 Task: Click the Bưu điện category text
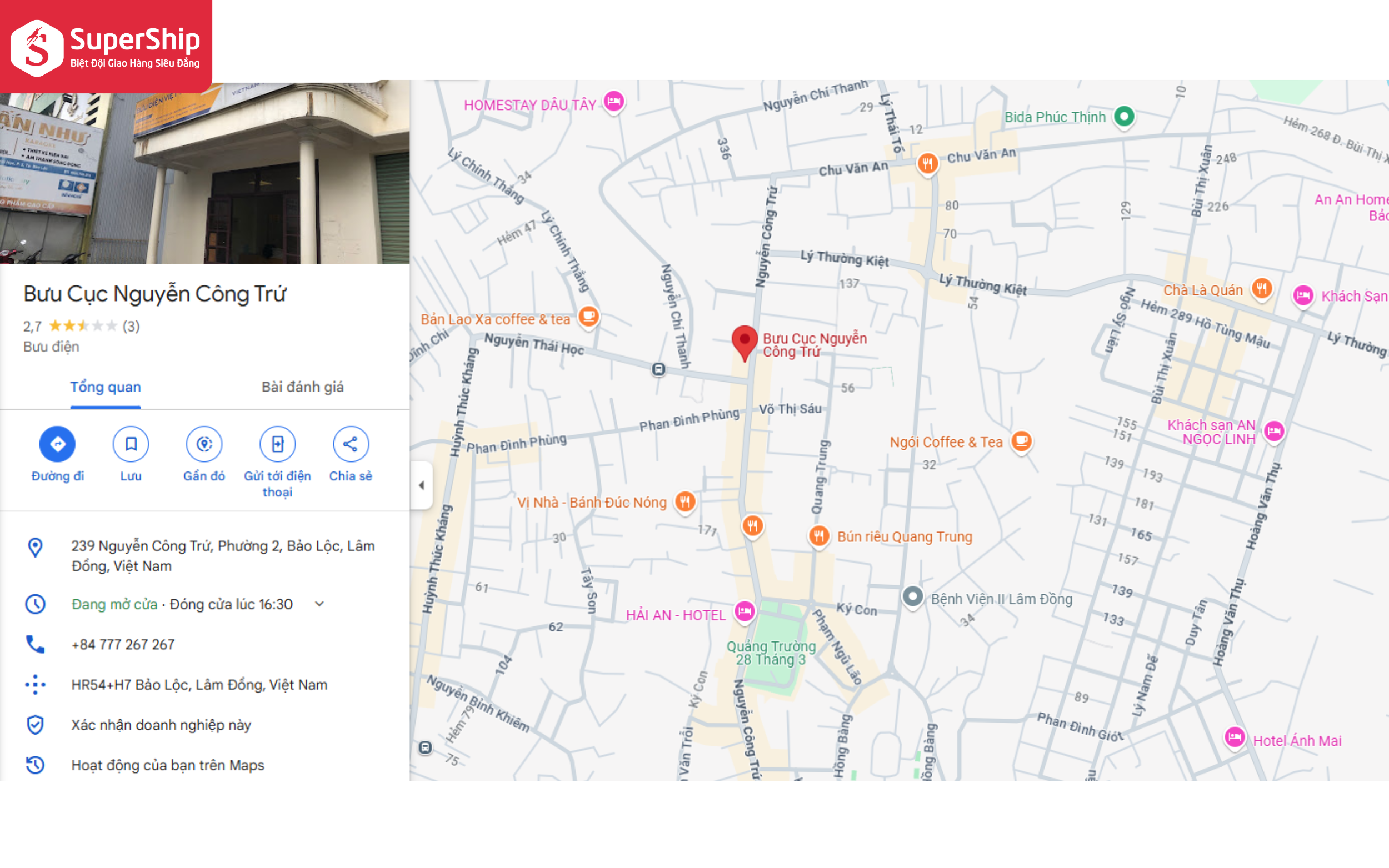pos(51,347)
